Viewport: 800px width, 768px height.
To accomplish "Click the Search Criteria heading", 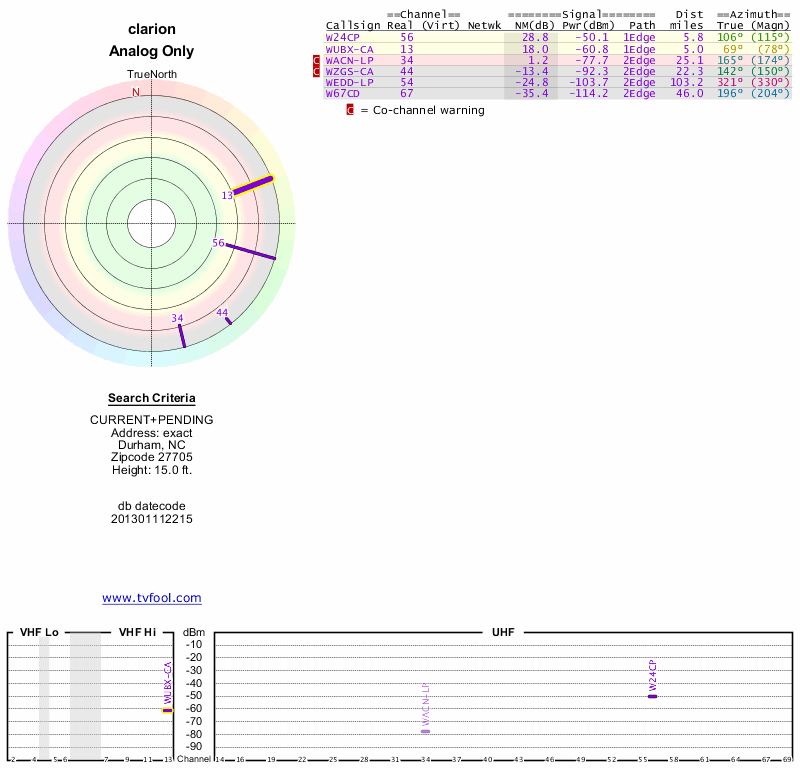I will pos(152,398).
